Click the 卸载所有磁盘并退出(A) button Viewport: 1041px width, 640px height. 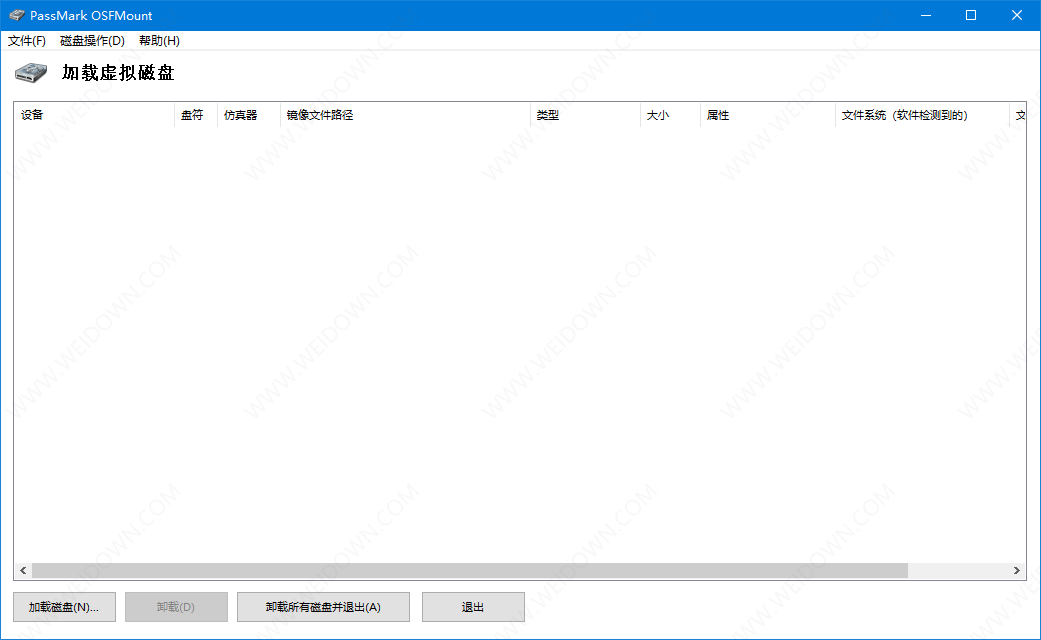point(323,607)
